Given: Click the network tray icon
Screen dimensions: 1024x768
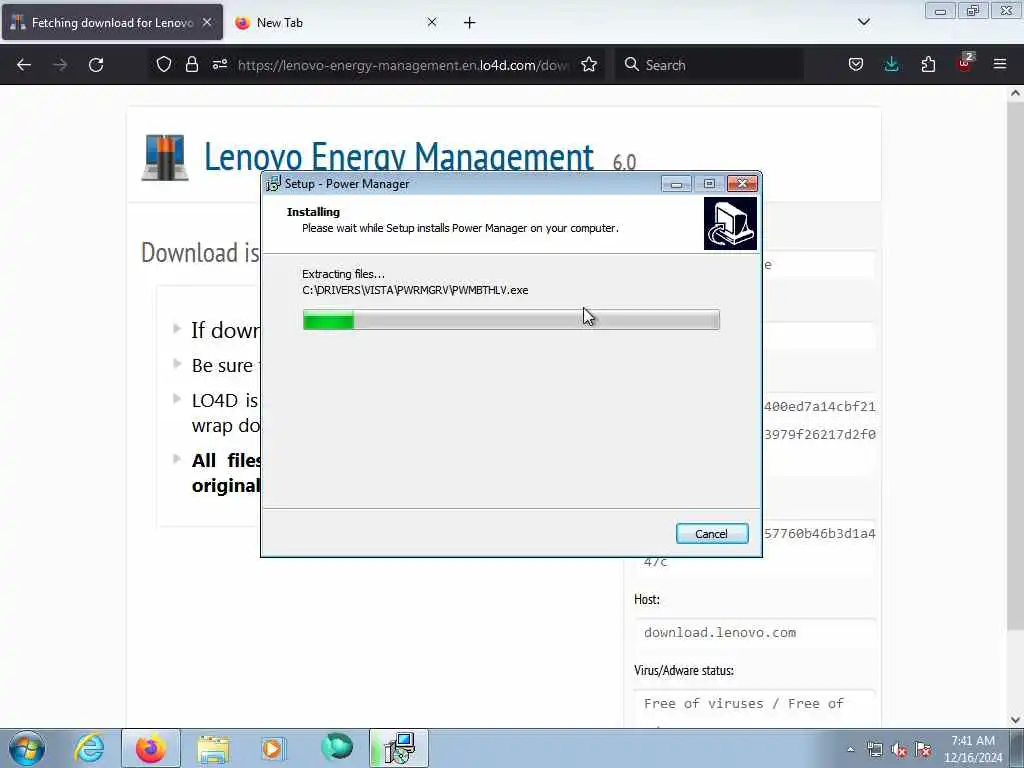Looking at the screenshot, I should click(874, 750).
